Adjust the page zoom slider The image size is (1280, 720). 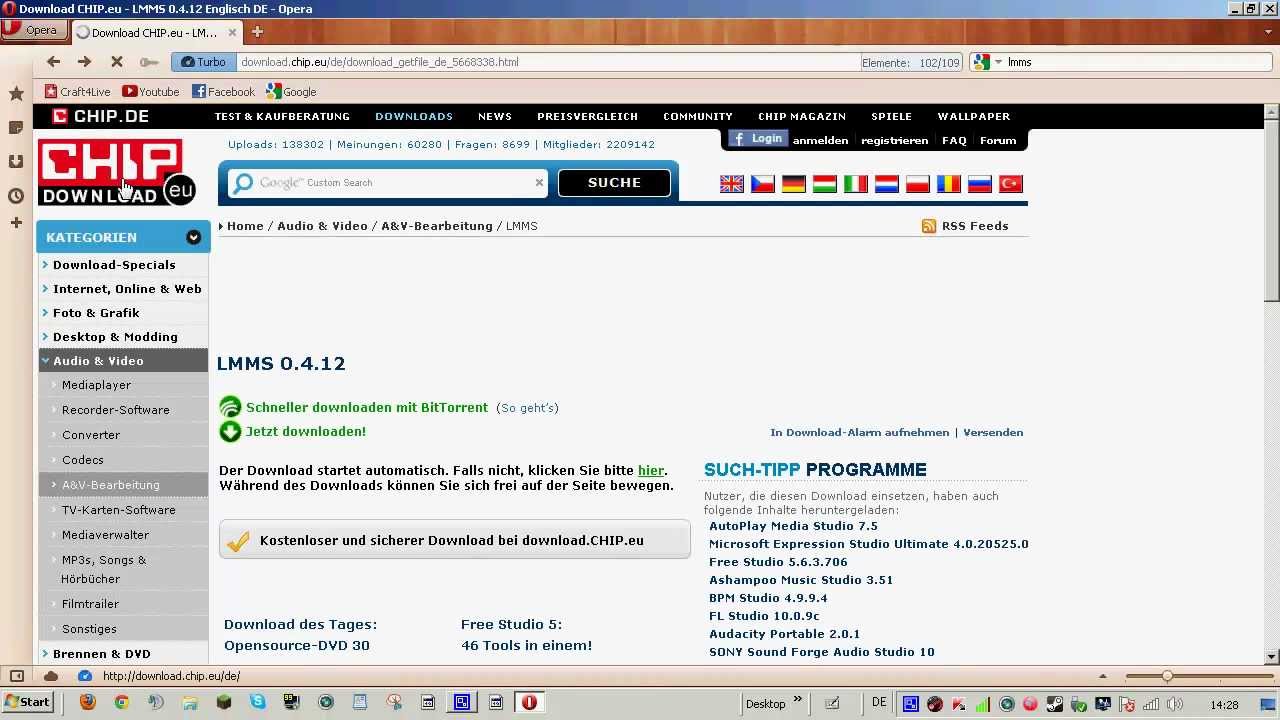(x=1167, y=676)
